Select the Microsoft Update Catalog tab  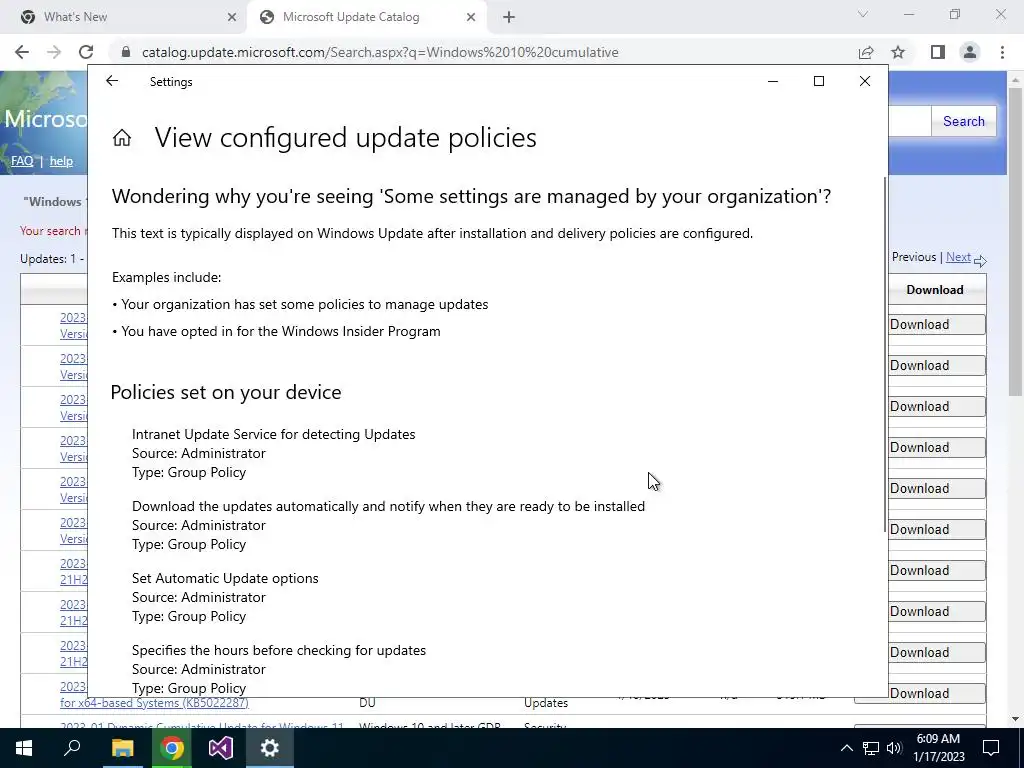coord(366,18)
